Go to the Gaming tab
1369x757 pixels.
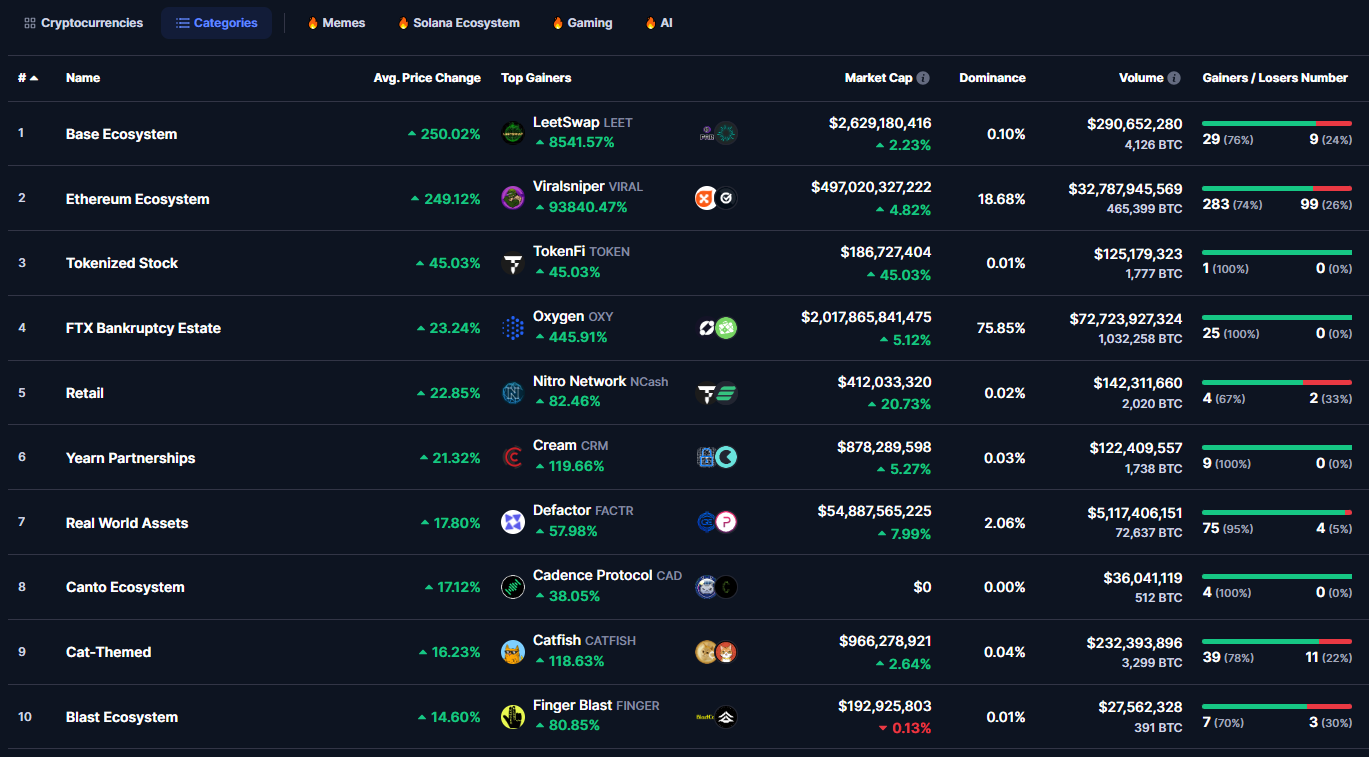pyautogui.click(x=582, y=23)
